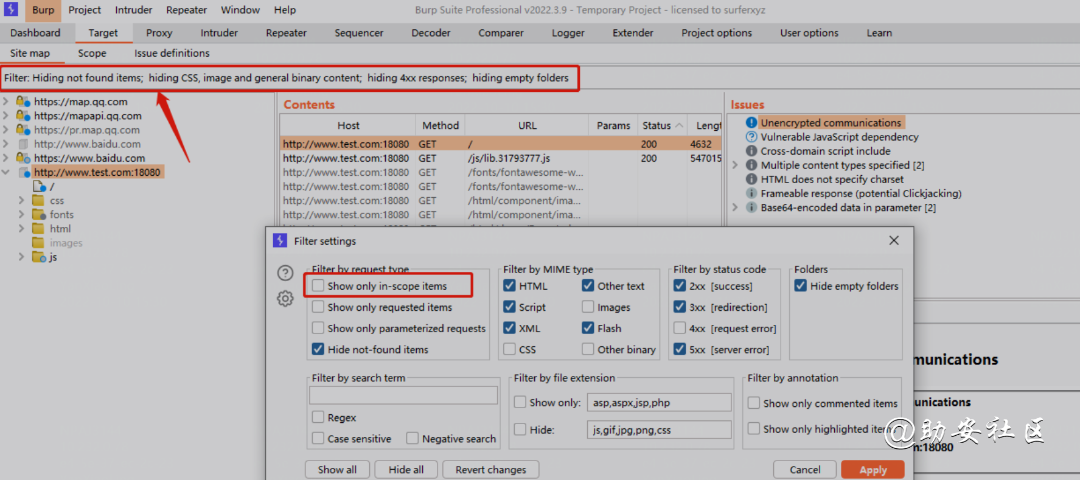Collapse the www.test.com:18080 node
The width and height of the screenshot is (1080, 480).
coord(6,172)
